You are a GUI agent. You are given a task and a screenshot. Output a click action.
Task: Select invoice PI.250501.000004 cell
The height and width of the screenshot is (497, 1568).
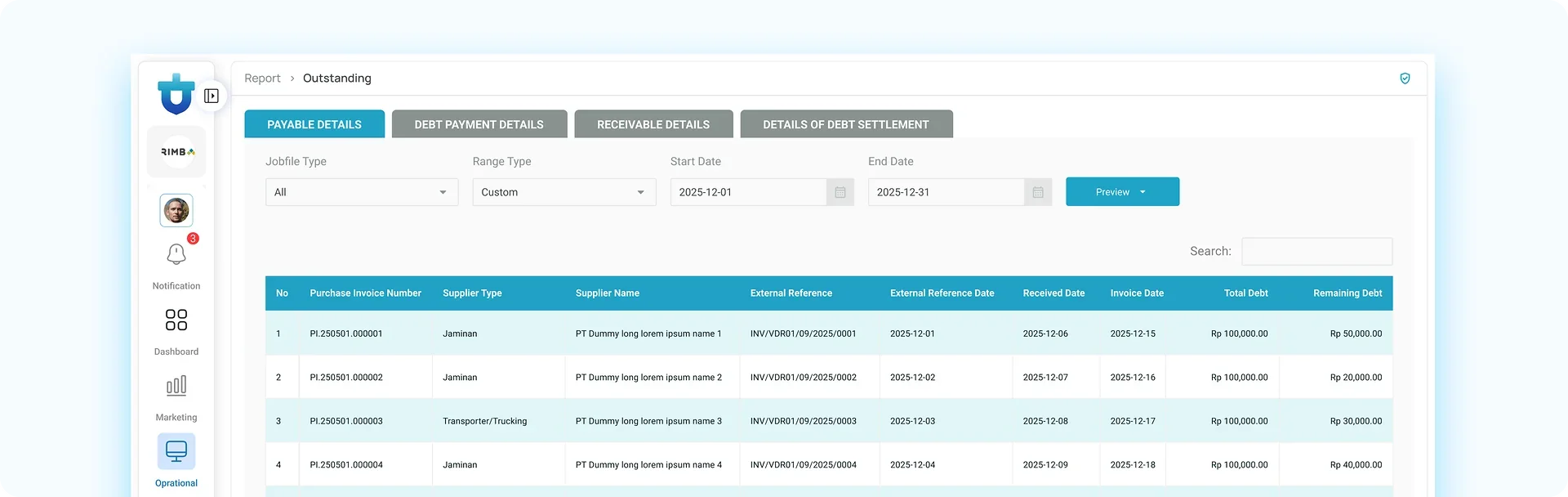coord(346,465)
